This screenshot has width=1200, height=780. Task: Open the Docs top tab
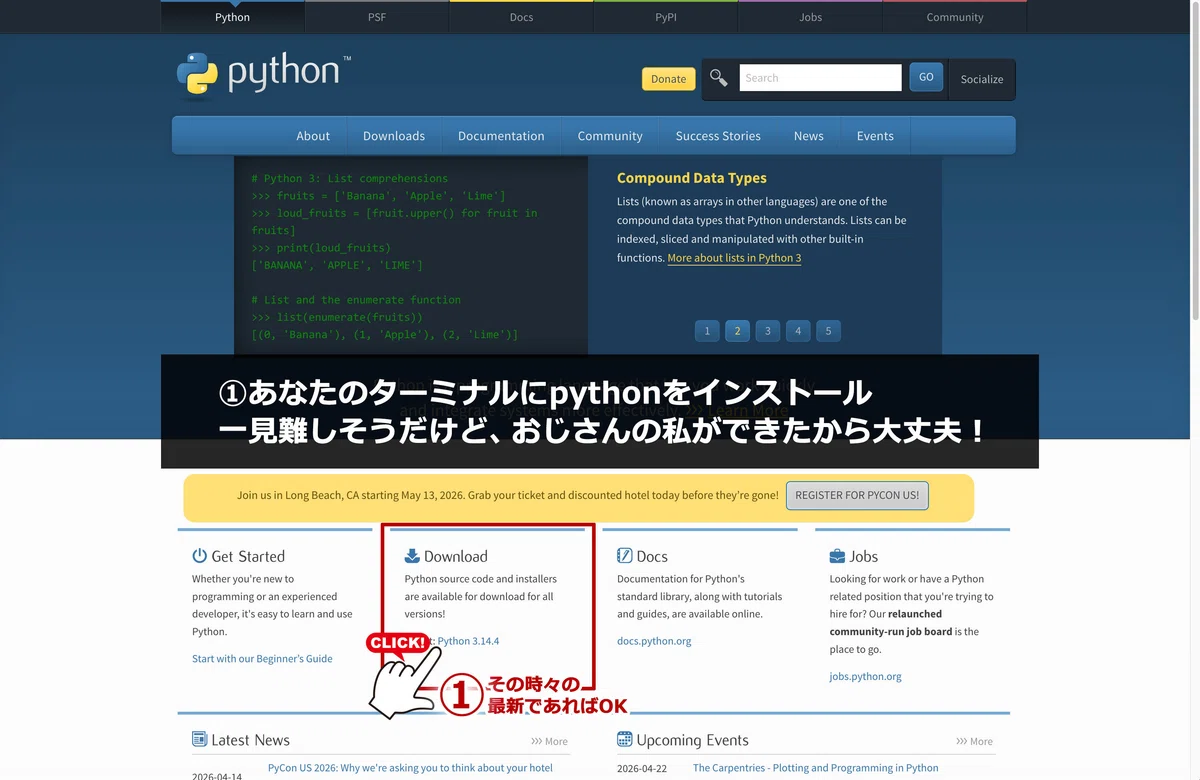(521, 17)
